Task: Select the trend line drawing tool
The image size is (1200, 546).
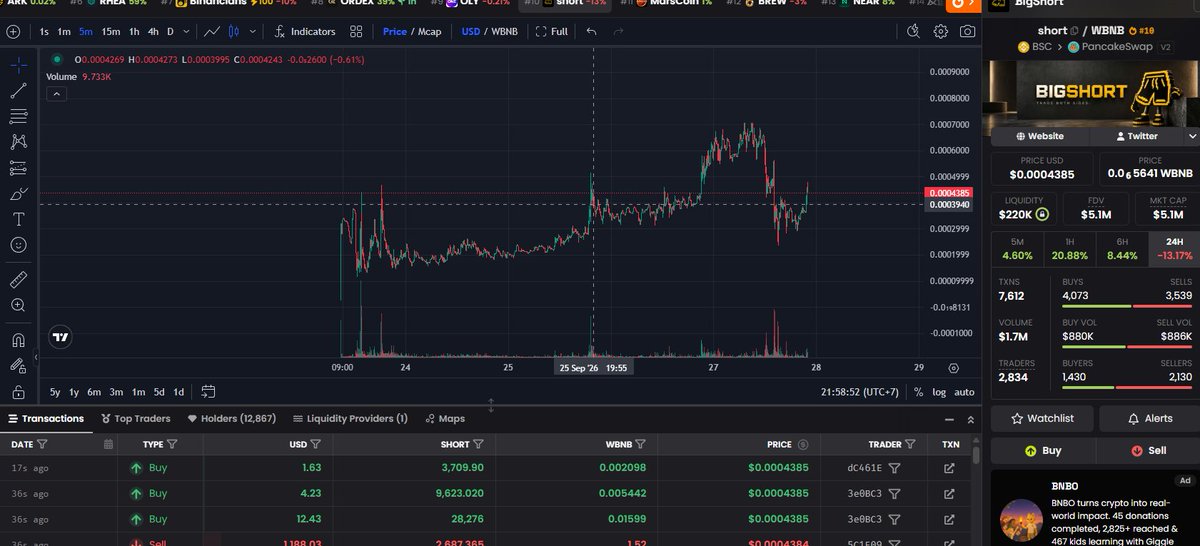Action: point(18,91)
